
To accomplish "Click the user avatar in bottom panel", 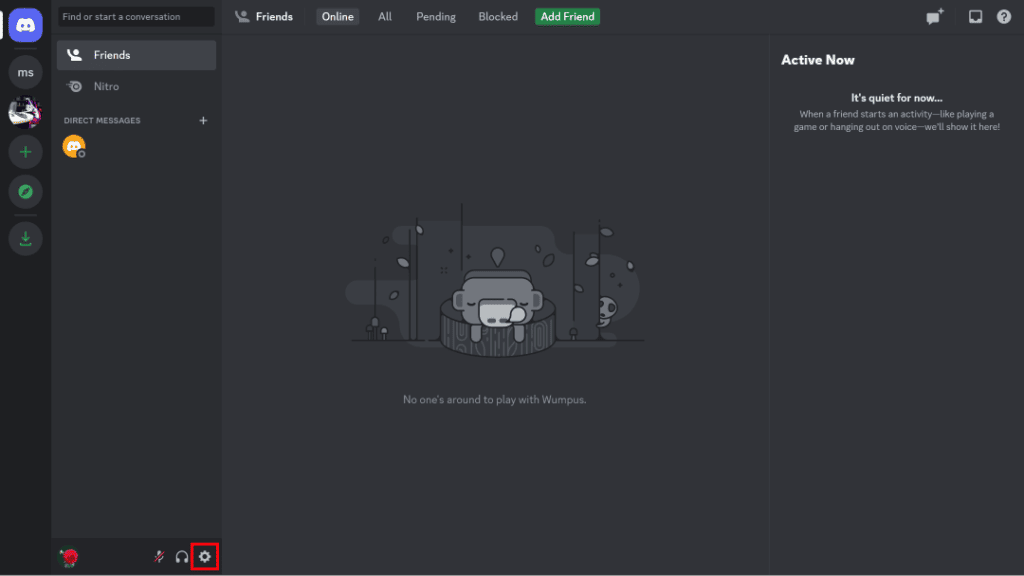I will (x=69, y=557).
